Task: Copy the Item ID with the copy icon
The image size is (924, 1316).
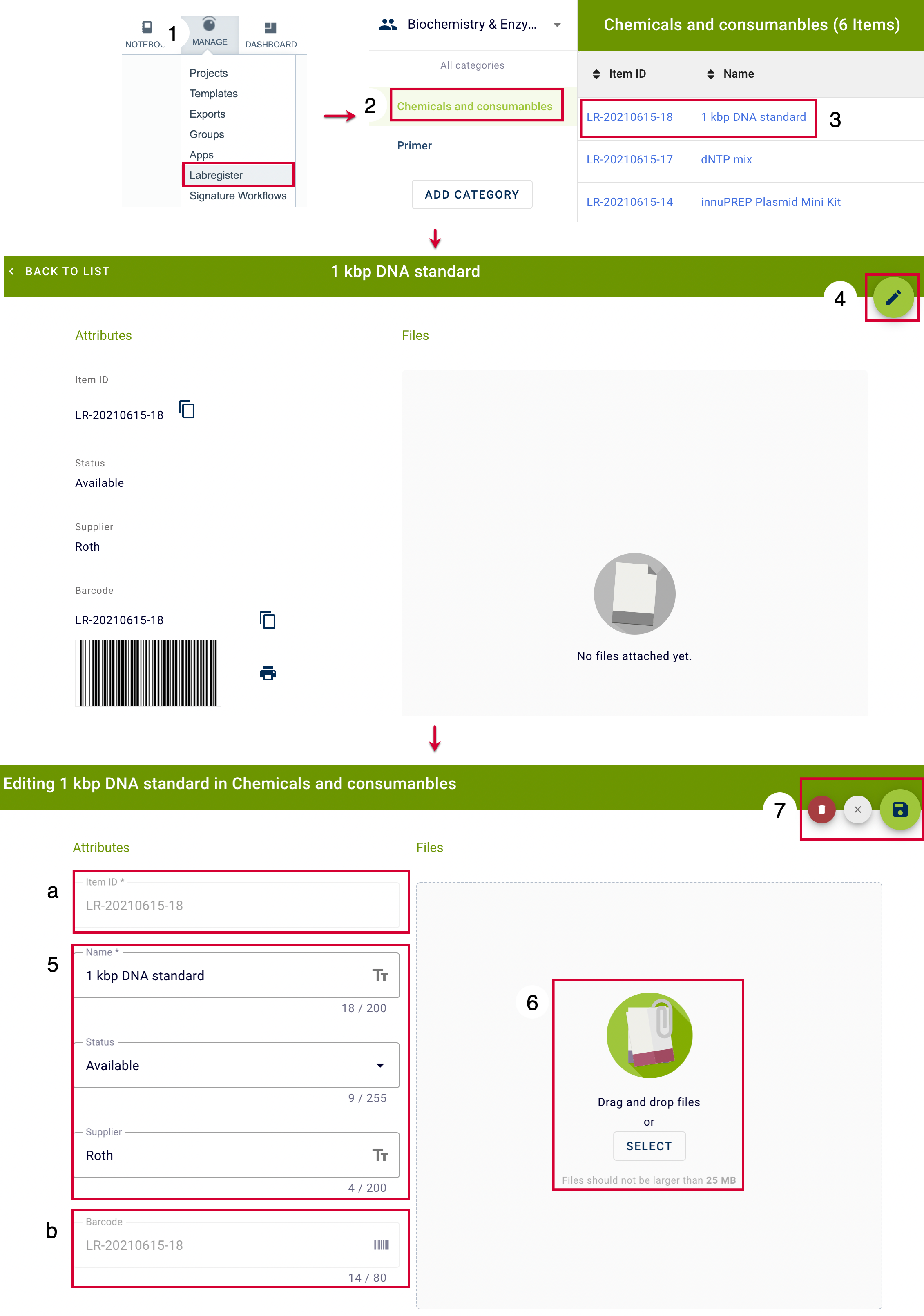Action: pyautogui.click(x=187, y=410)
